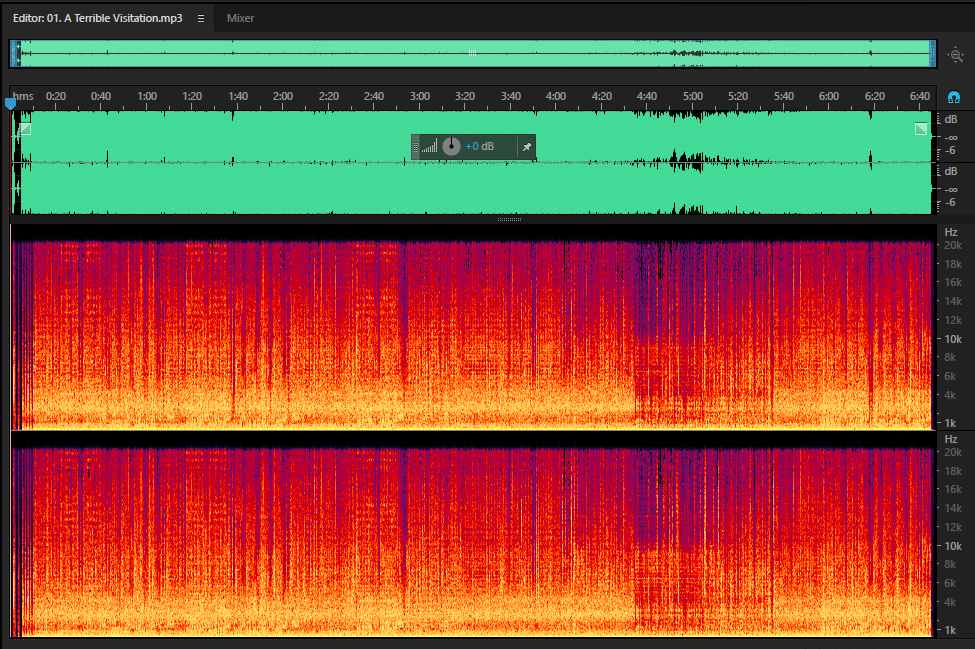The image size is (975, 649).
Task: Click the 1:00 mark on the time ruler
Action: coord(147,96)
